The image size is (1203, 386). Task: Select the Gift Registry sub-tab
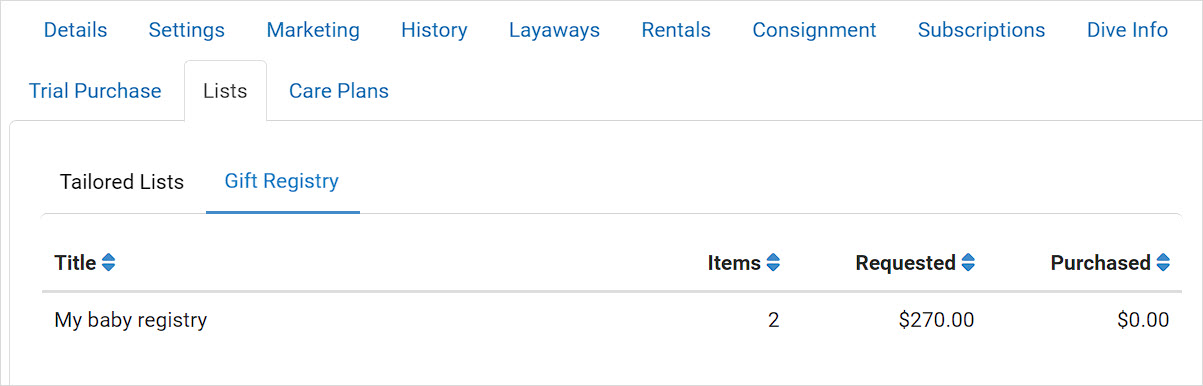[x=282, y=182]
